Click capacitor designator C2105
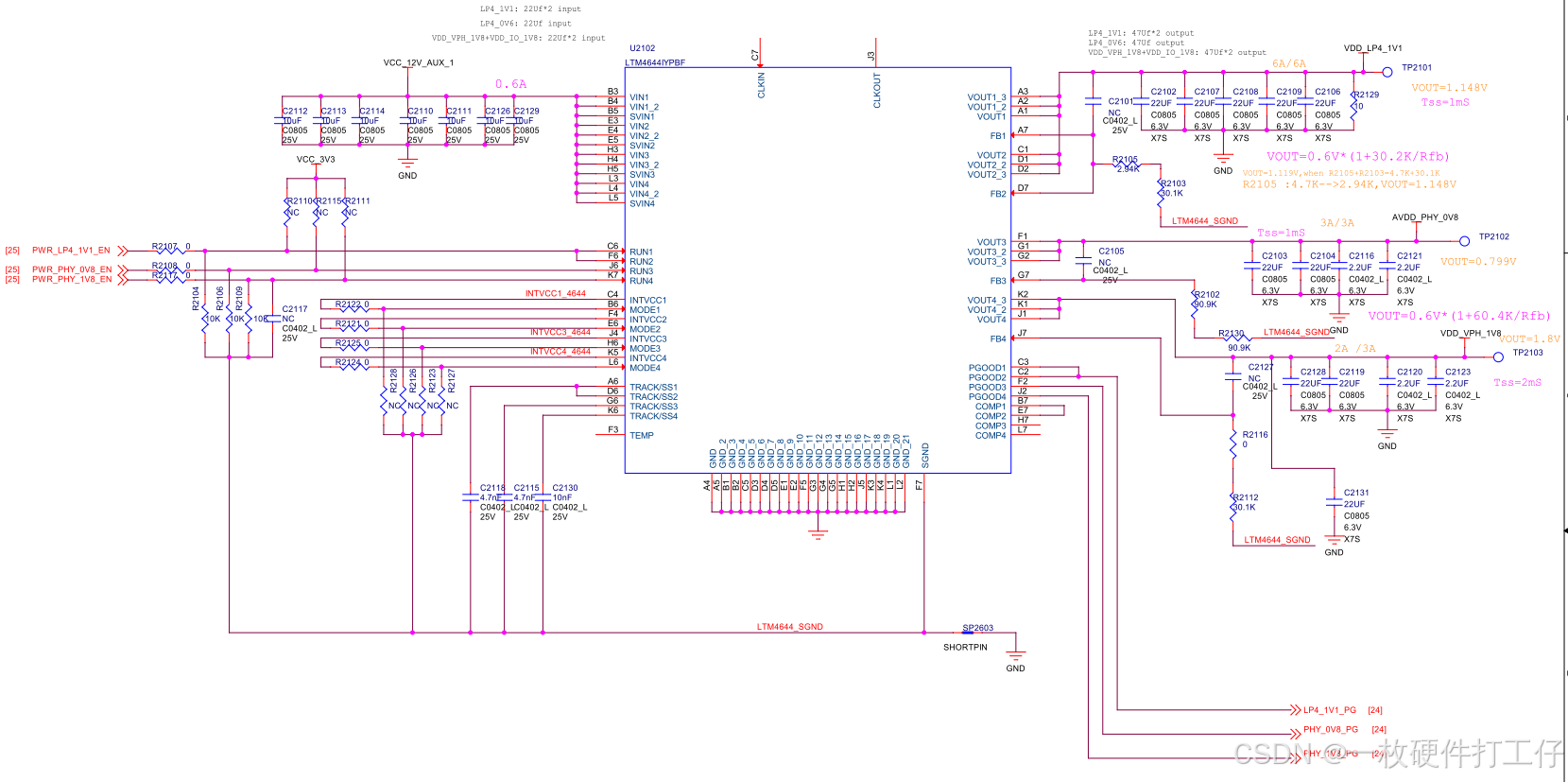The height and width of the screenshot is (782, 1568). (1111, 252)
